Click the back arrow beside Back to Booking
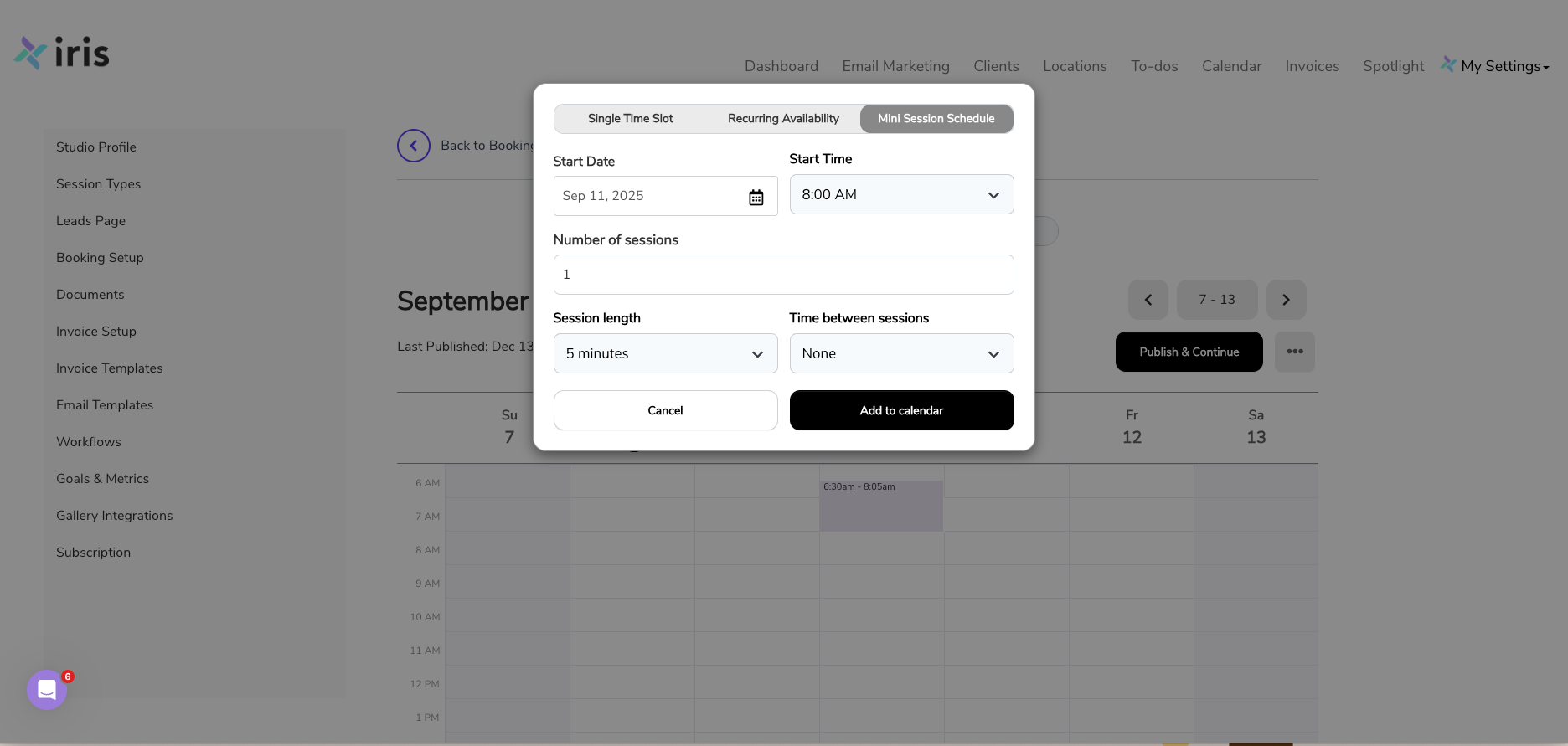 pyautogui.click(x=413, y=145)
